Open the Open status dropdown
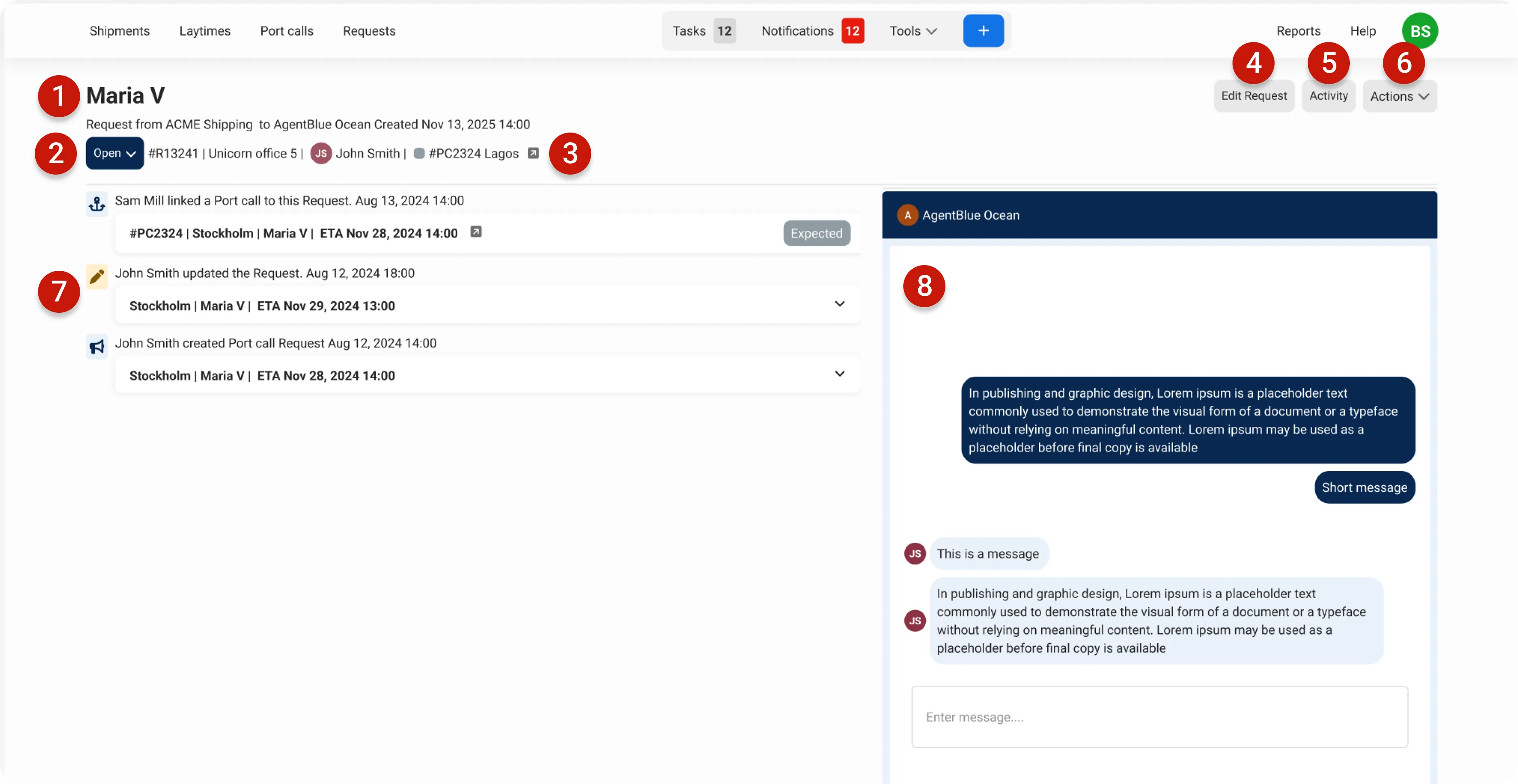The height and width of the screenshot is (784, 1518). [x=114, y=153]
